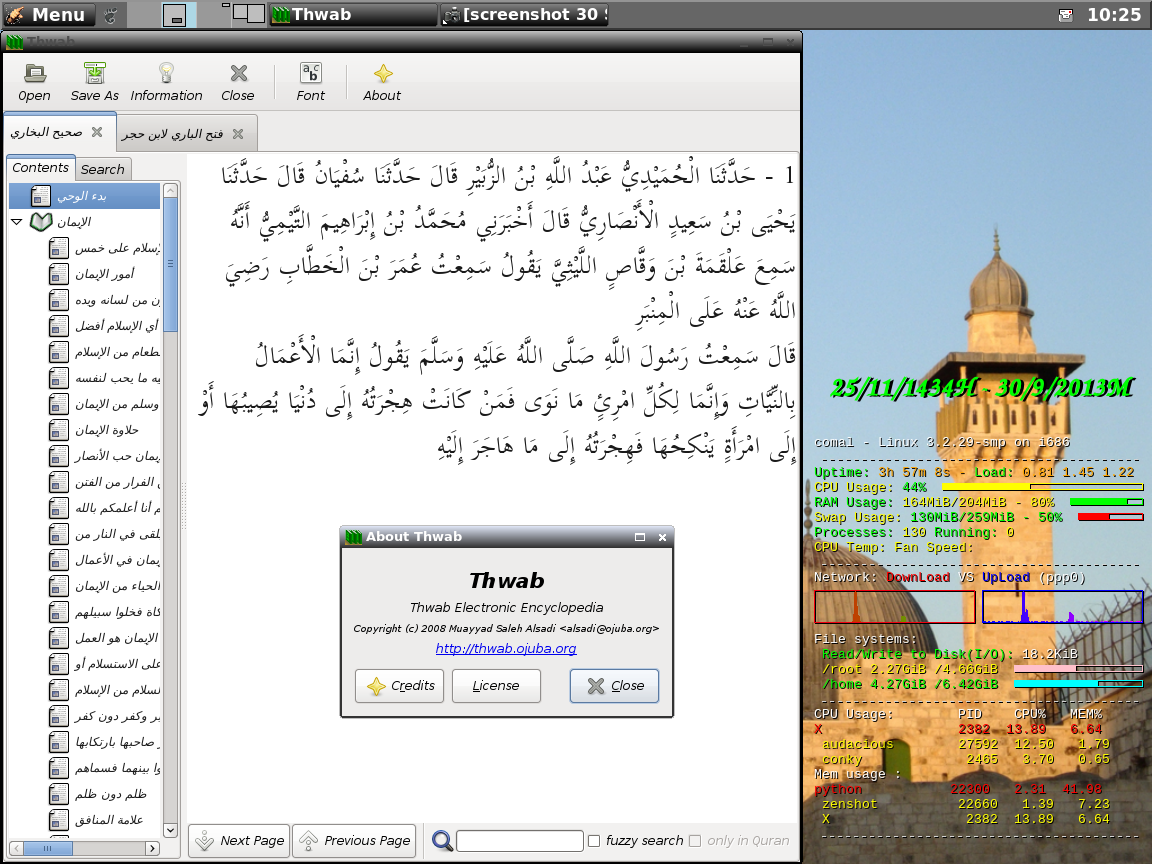Screen dimensions: 1152x864
Task: Open Credits in About Thwab dialog
Action: point(400,685)
